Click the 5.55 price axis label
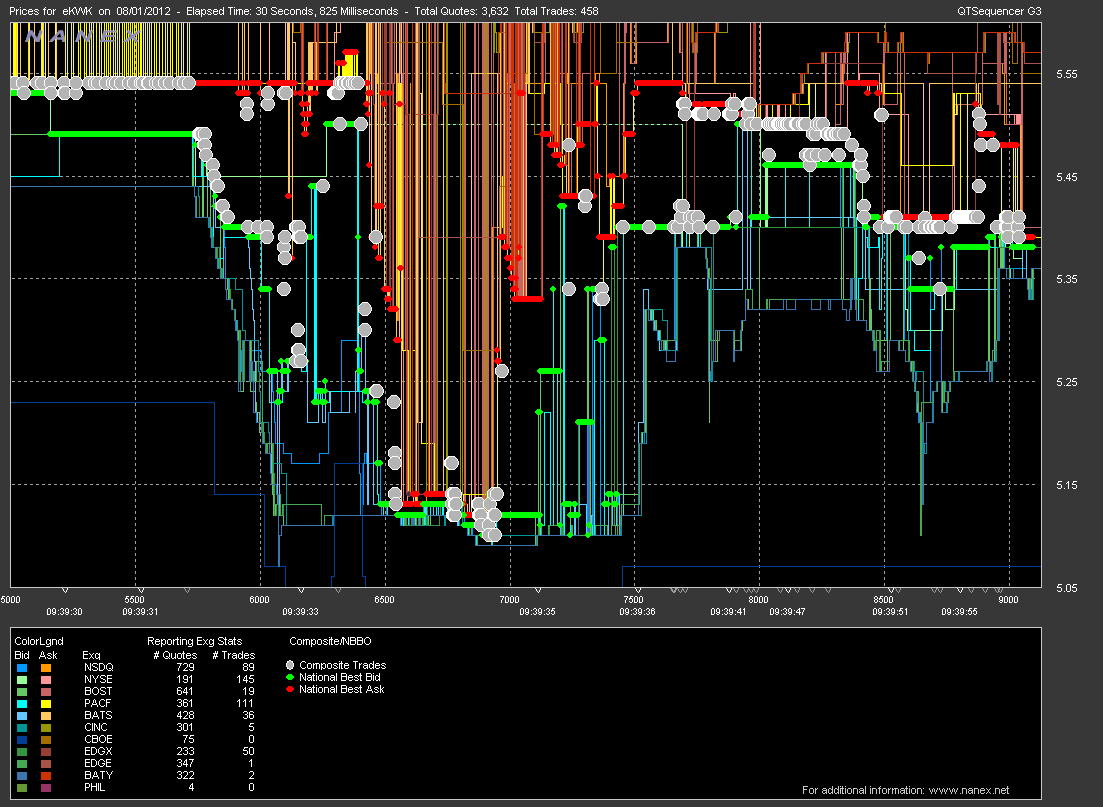 [1066, 74]
